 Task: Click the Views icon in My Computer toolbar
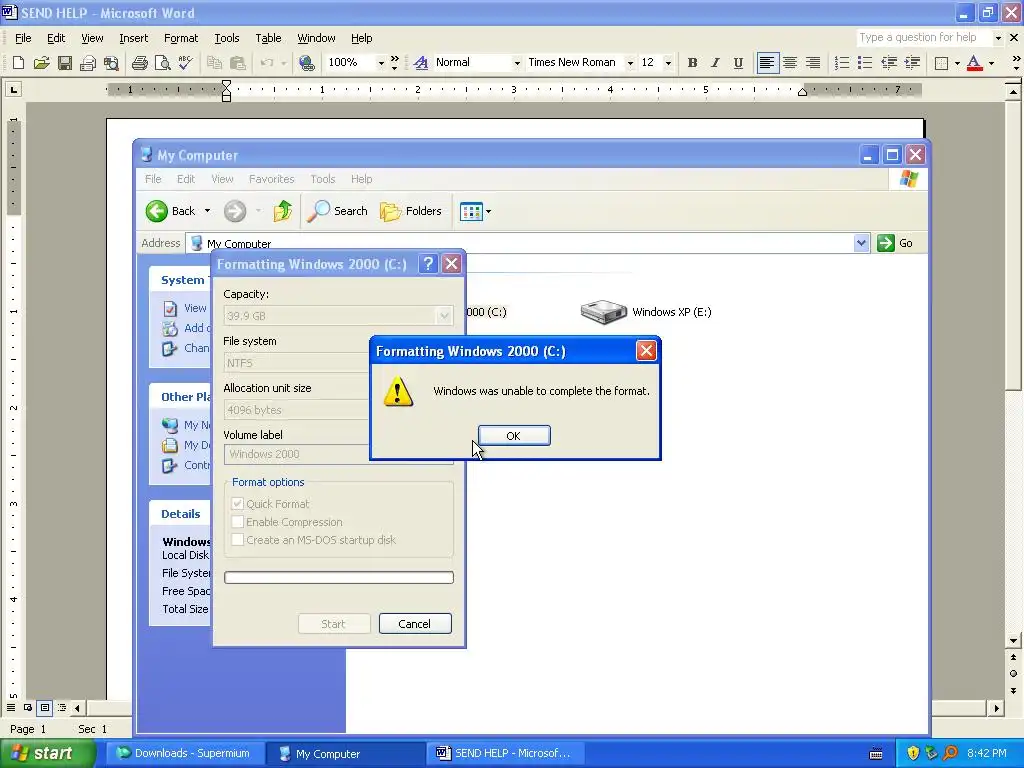tap(471, 211)
